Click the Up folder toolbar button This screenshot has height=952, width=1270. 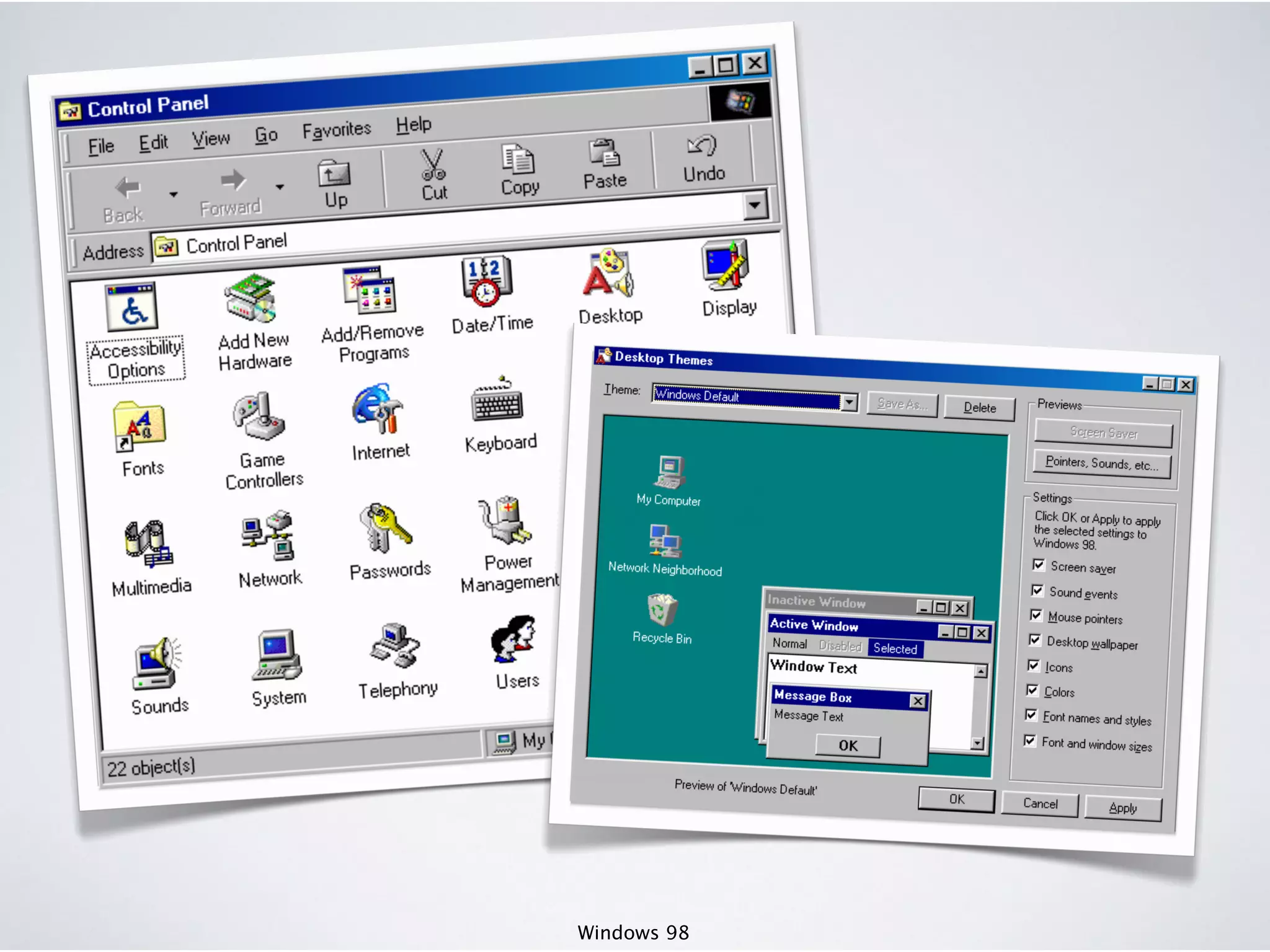pos(334,175)
